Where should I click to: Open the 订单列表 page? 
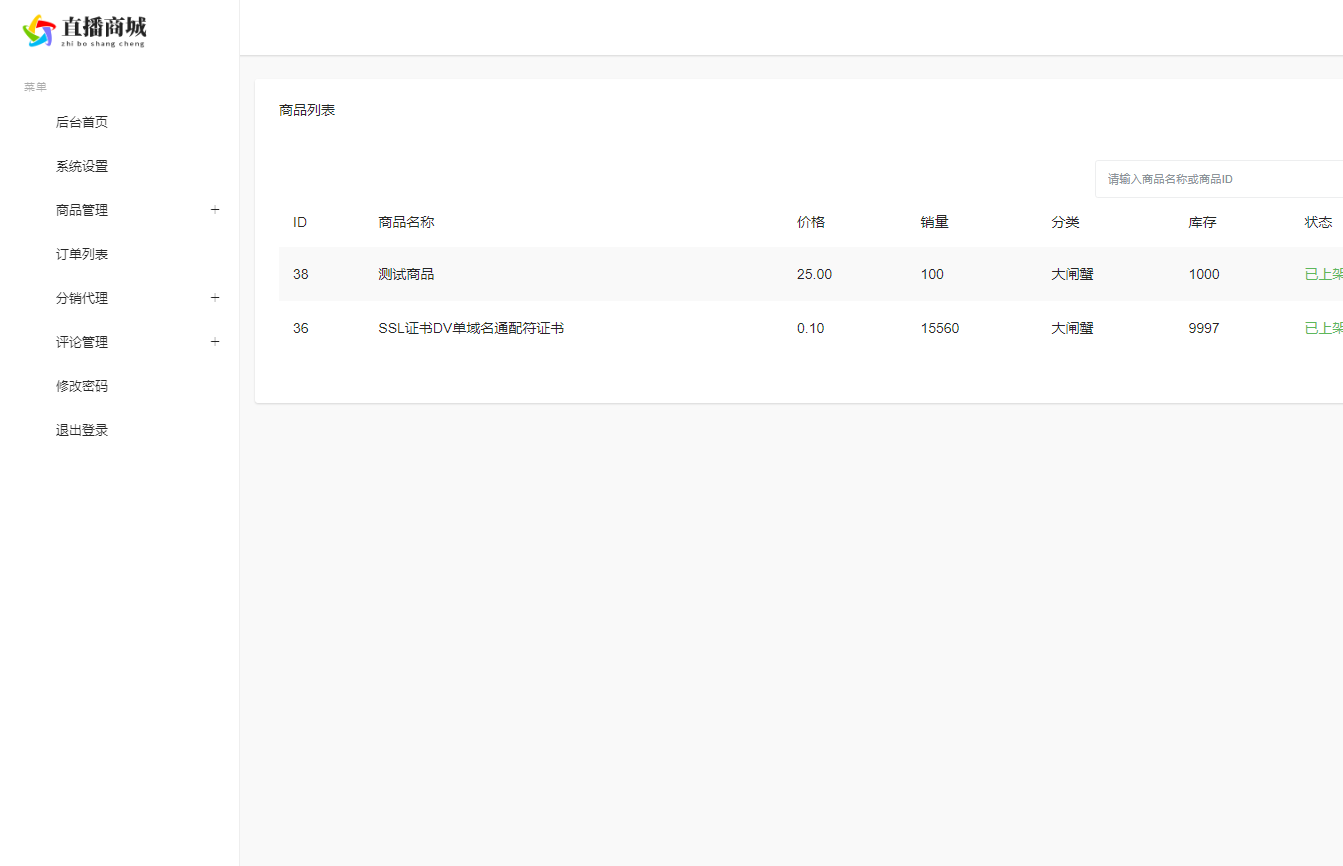click(x=82, y=254)
